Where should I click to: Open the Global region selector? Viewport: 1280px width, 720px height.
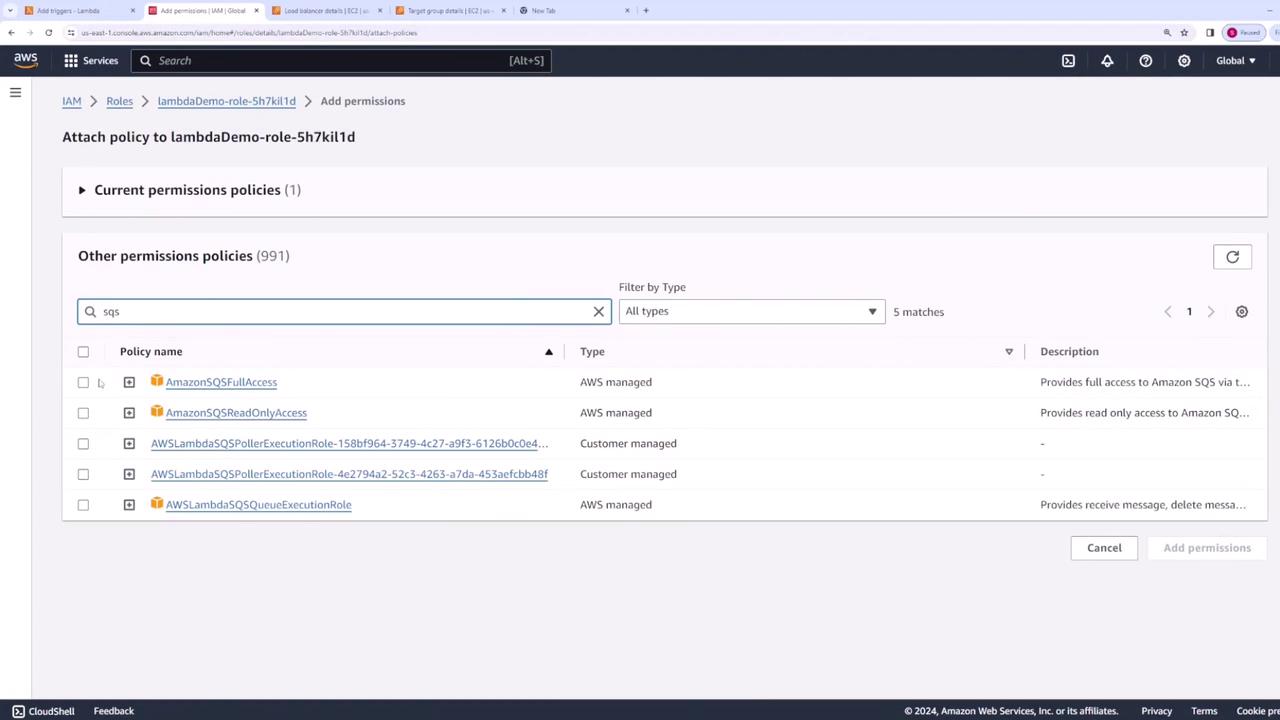[1235, 61]
